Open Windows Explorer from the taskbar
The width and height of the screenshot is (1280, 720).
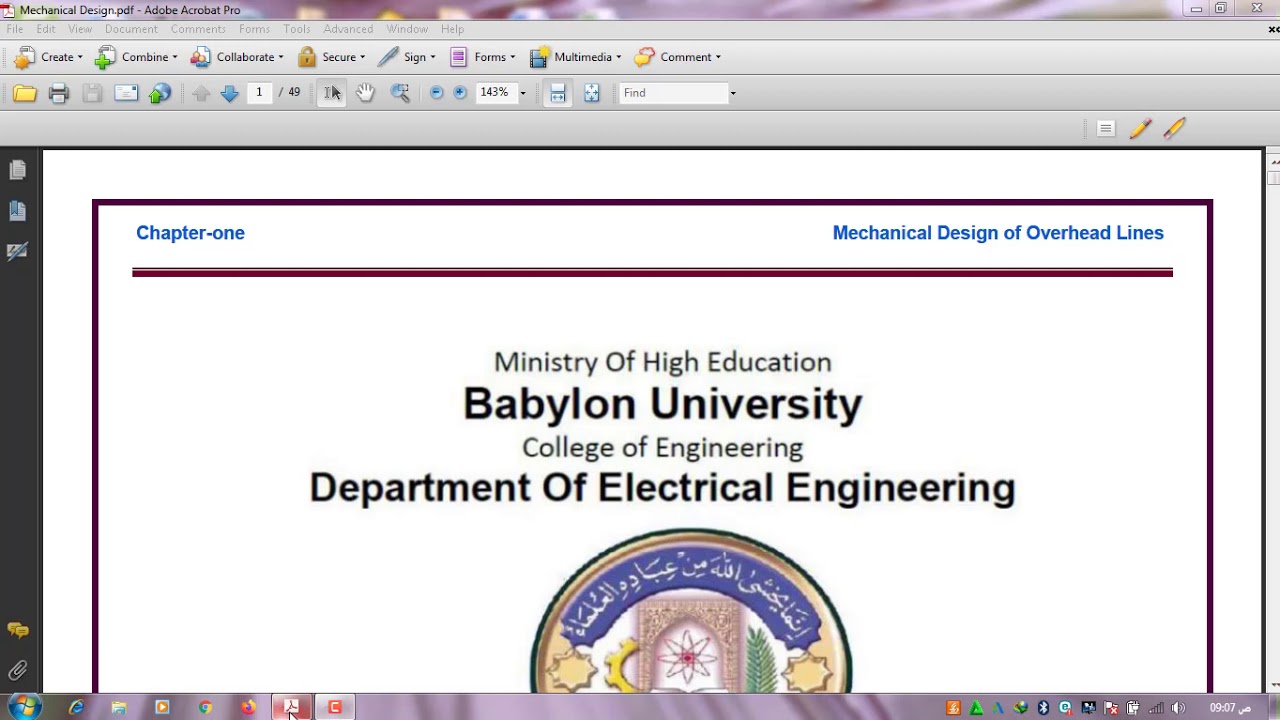pyautogui.click(x=119, y=707)
